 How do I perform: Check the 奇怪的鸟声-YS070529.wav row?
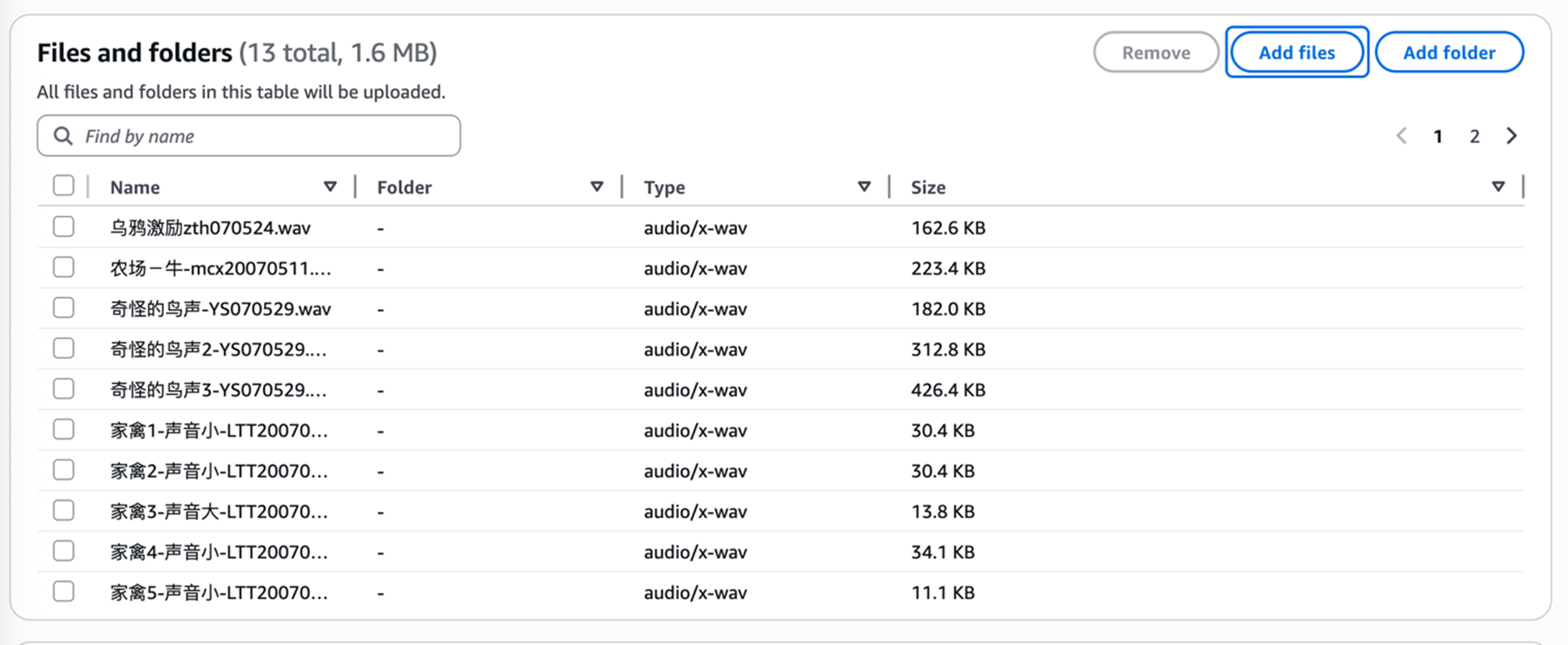[x=63, y=307]
